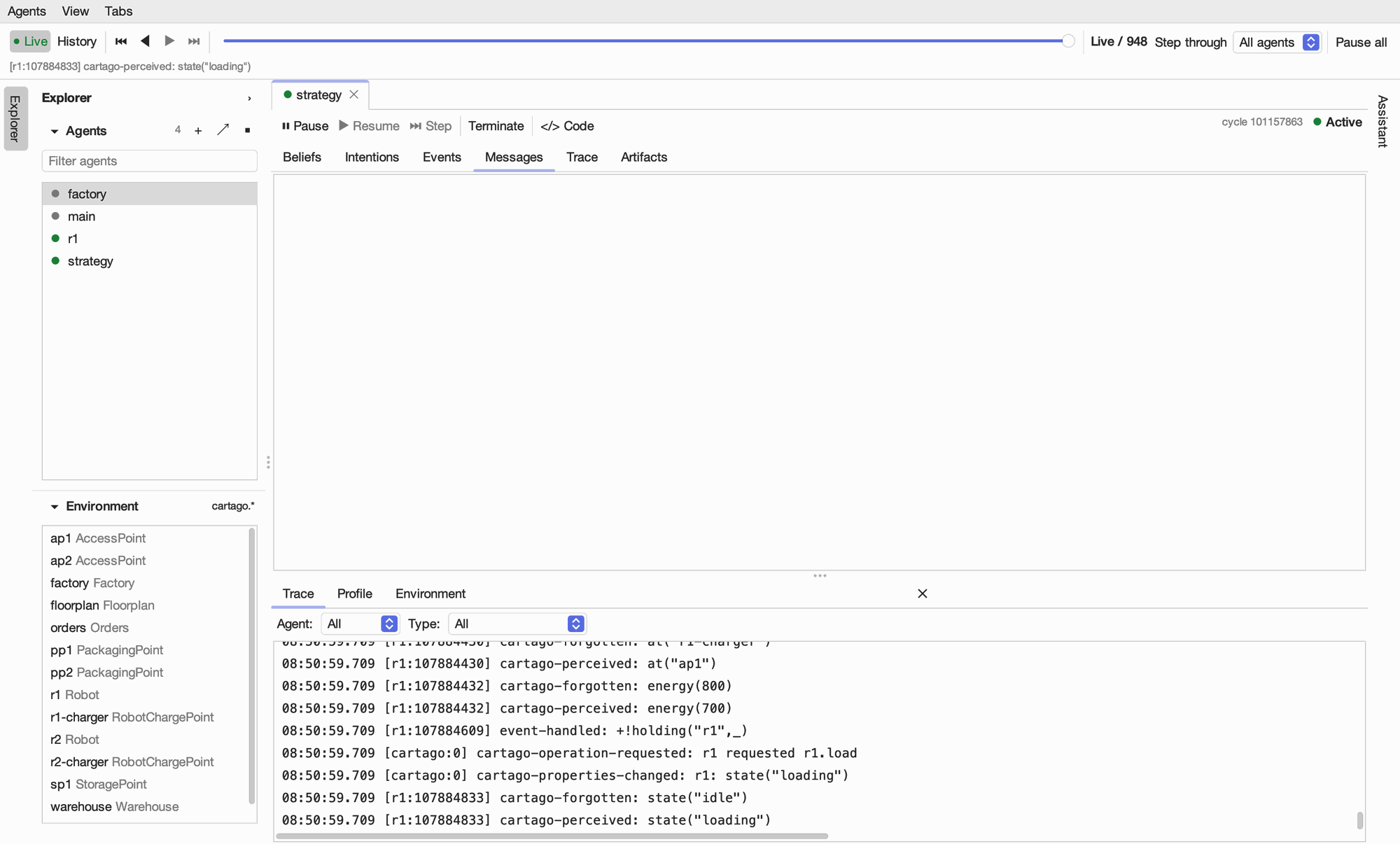Screen dimensions: 1400x844
Task: Play history forward
Action: (169, 41)
